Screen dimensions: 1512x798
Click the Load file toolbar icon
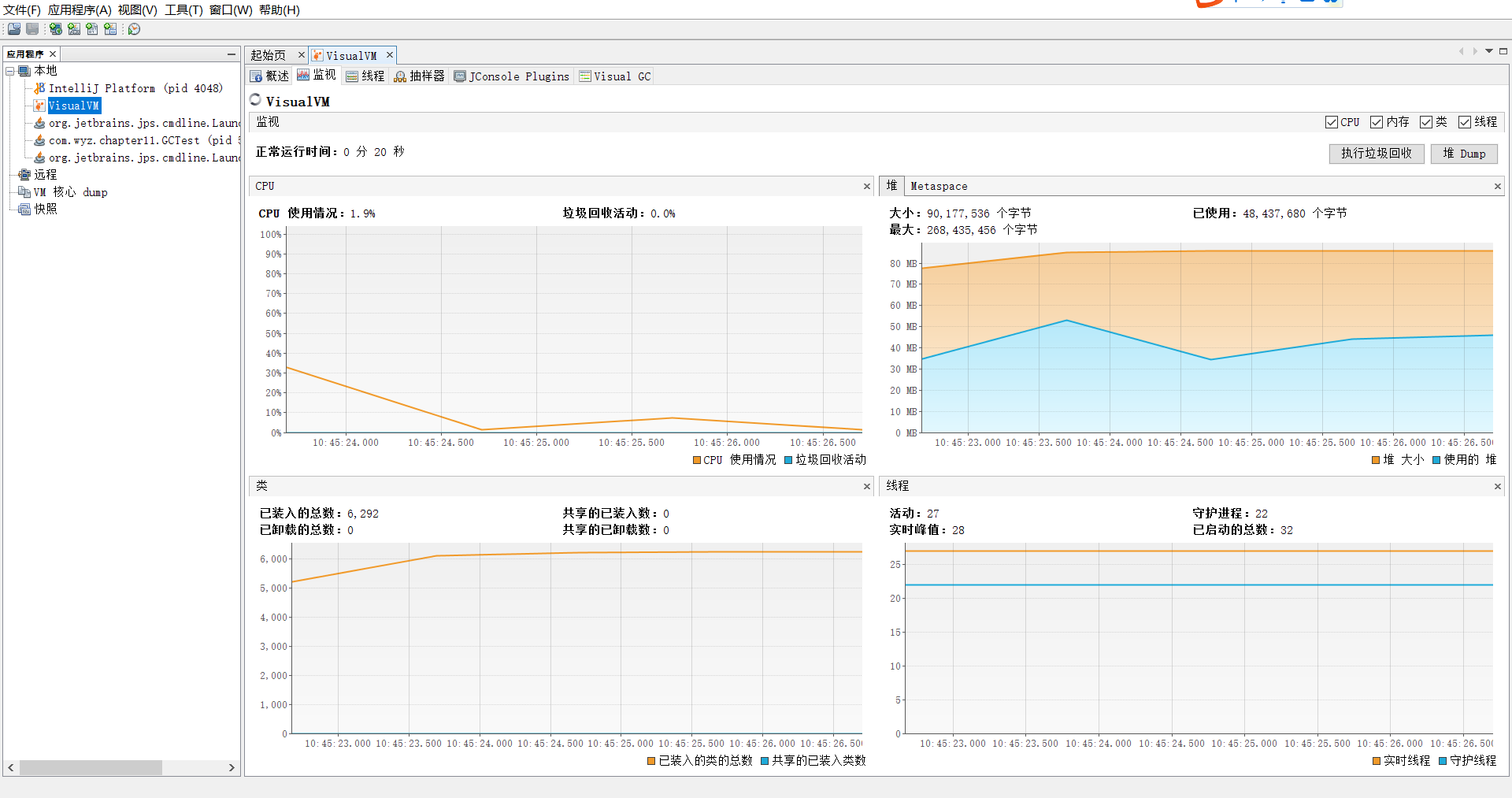14,29
